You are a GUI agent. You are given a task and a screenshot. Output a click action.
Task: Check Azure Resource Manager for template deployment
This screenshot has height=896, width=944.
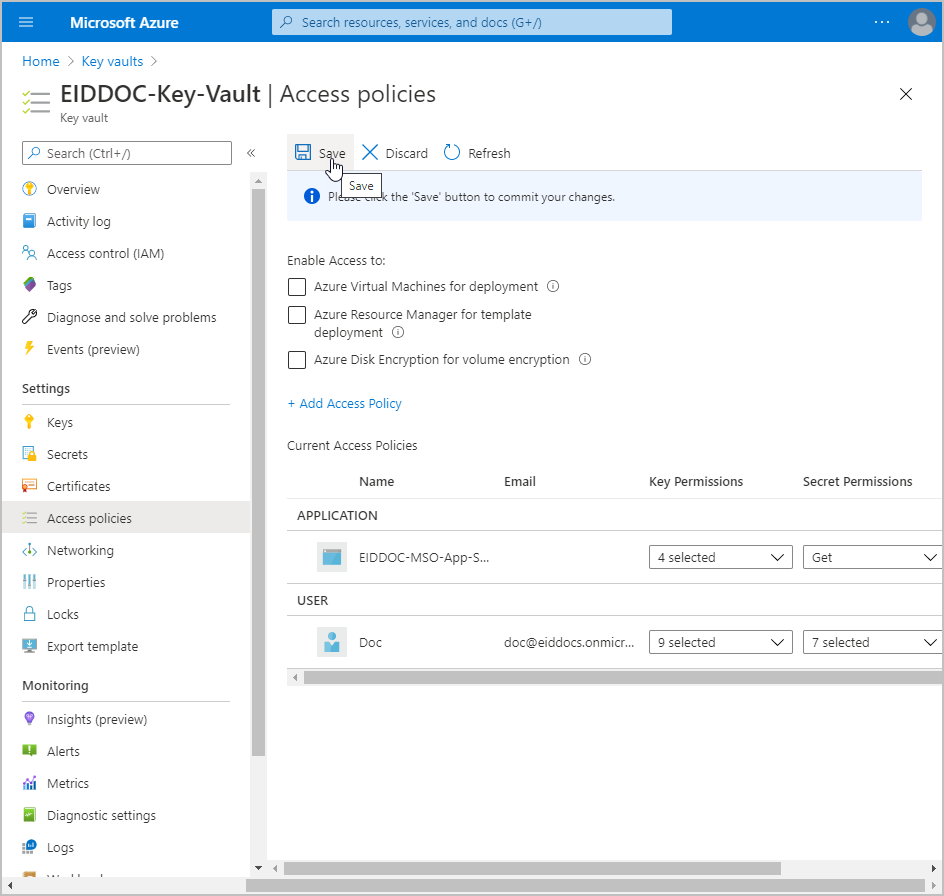[297, 315]
